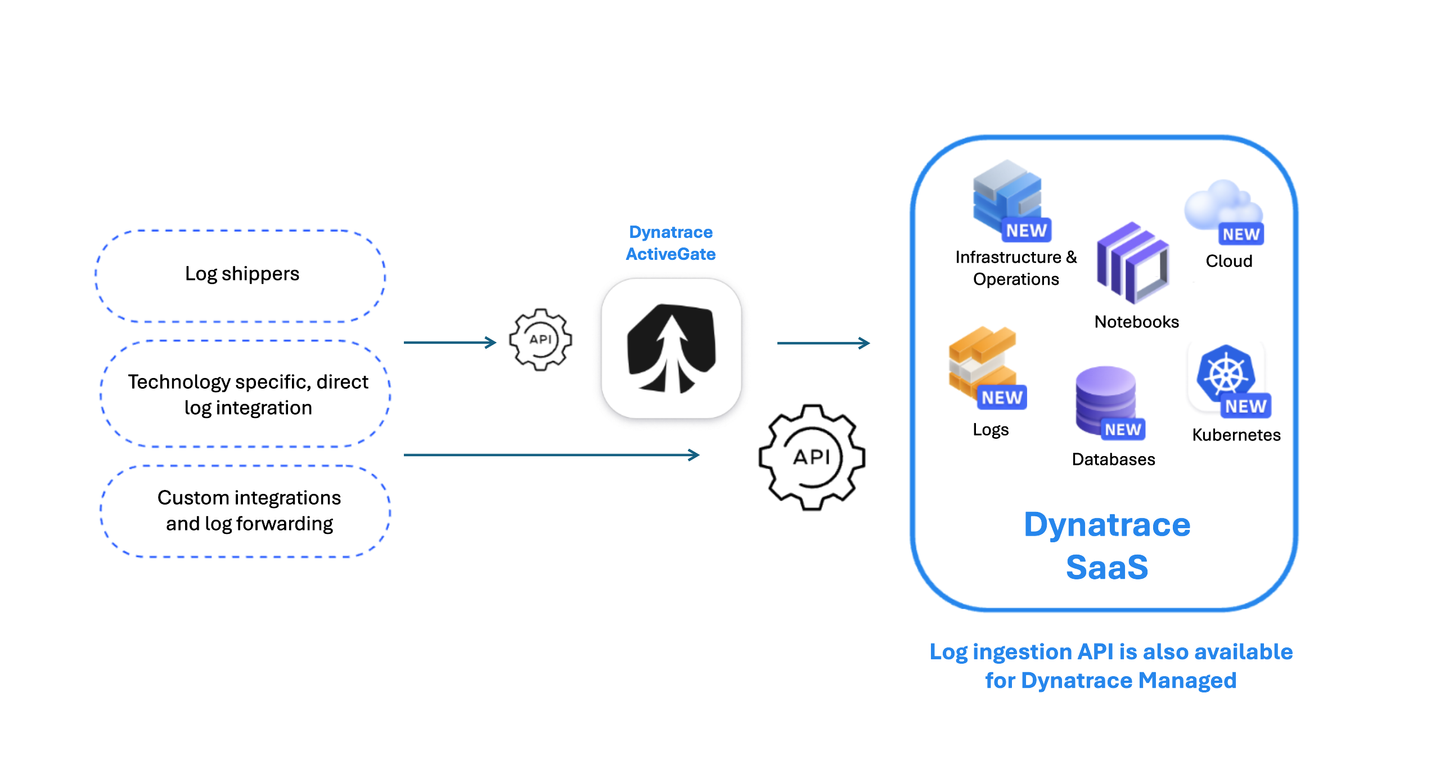Select the Databases app icon

tap(1108, 403)
